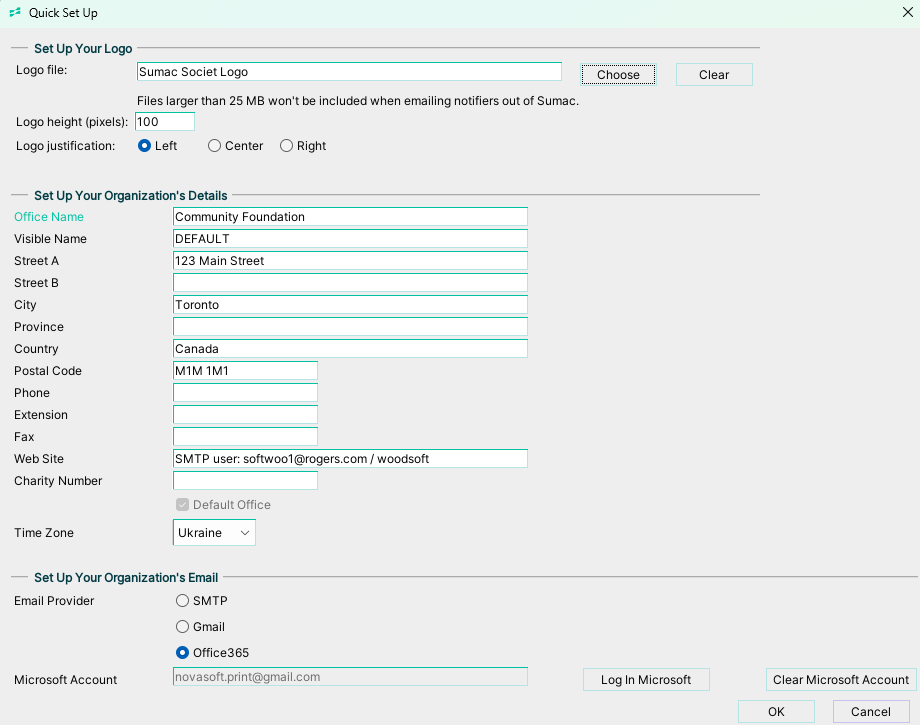Click the empty Fax field

pyautogui.click(x=245, y=436)
